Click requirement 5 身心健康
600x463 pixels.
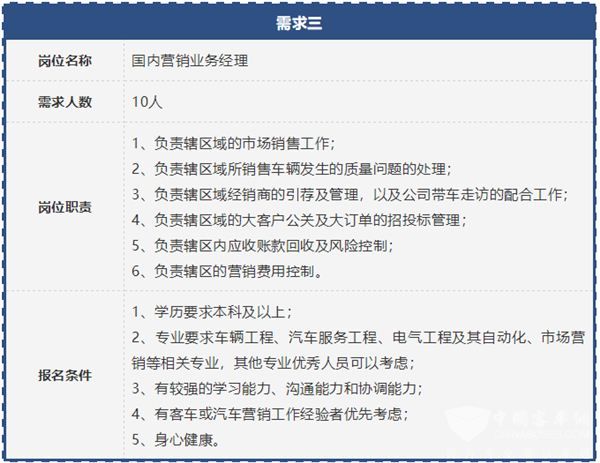click(x=175, y=440)
